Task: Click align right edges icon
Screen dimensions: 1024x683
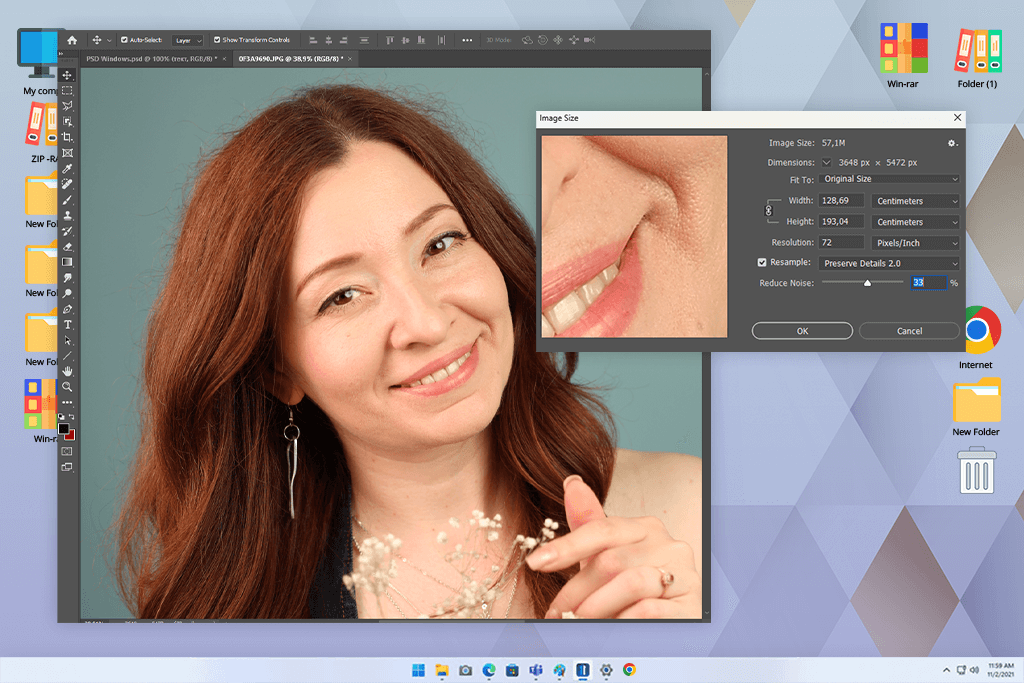Action: click(x=344, y=40)
